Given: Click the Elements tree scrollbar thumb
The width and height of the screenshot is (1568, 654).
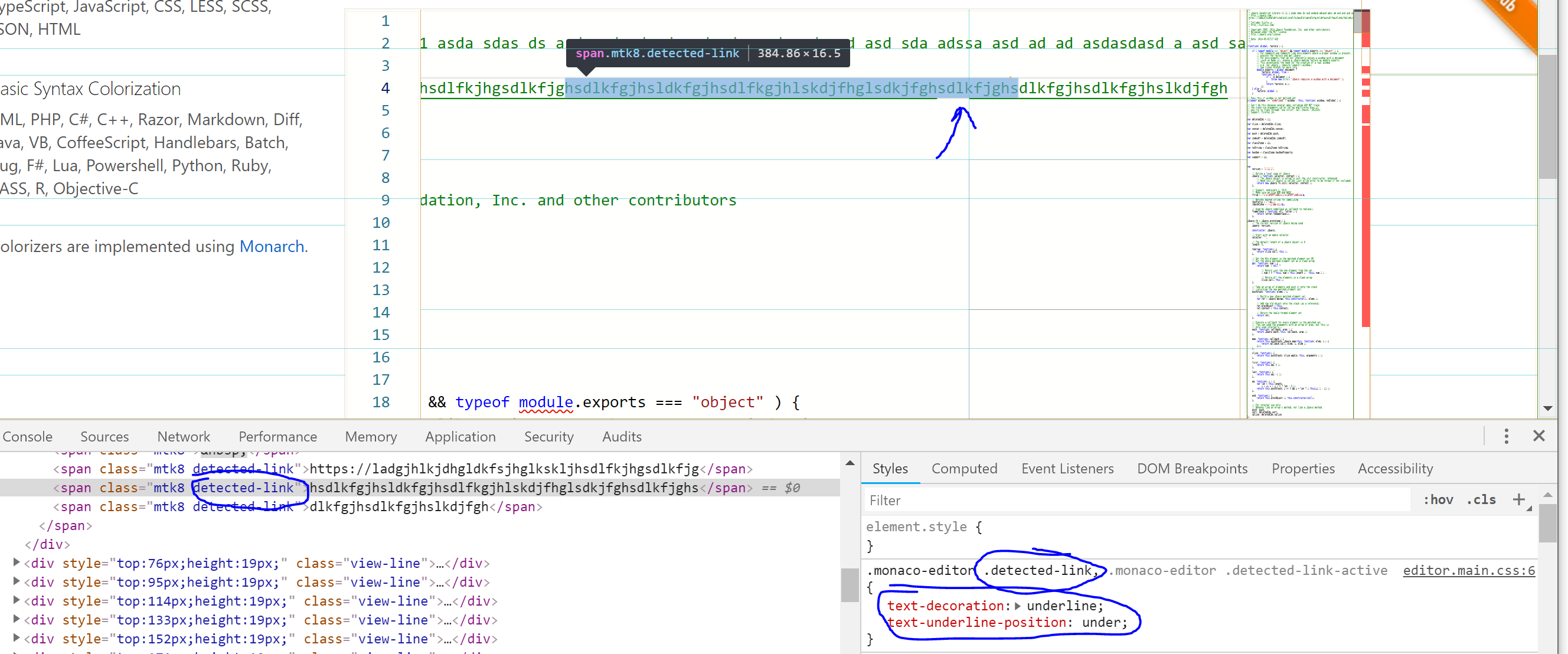Looking at the screenshot, I should (850, 585).
